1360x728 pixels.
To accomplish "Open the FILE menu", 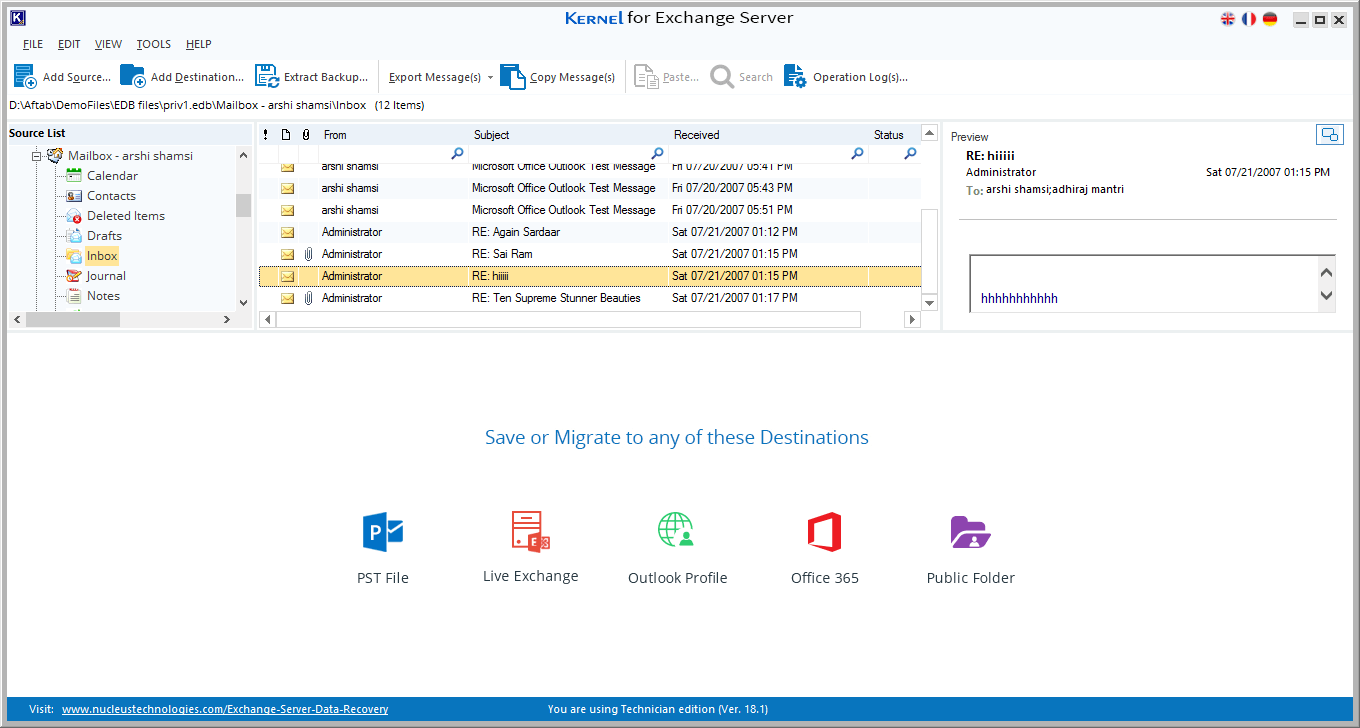I will [33, 44].
